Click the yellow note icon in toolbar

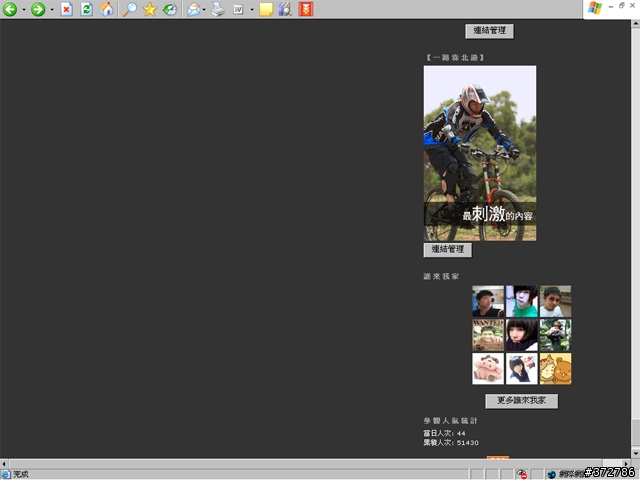(266, 9)
